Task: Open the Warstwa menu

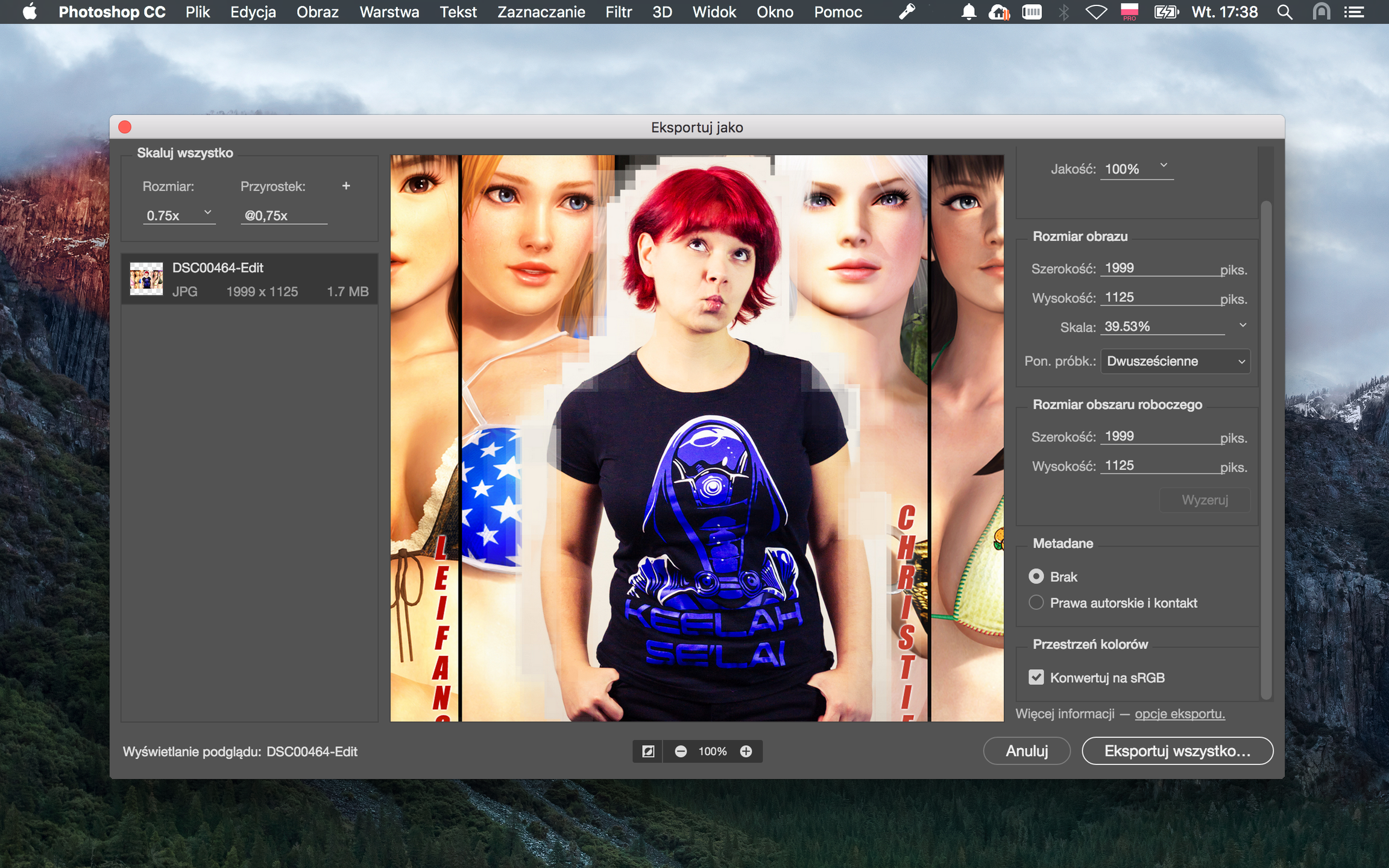Action: [389, 12]
